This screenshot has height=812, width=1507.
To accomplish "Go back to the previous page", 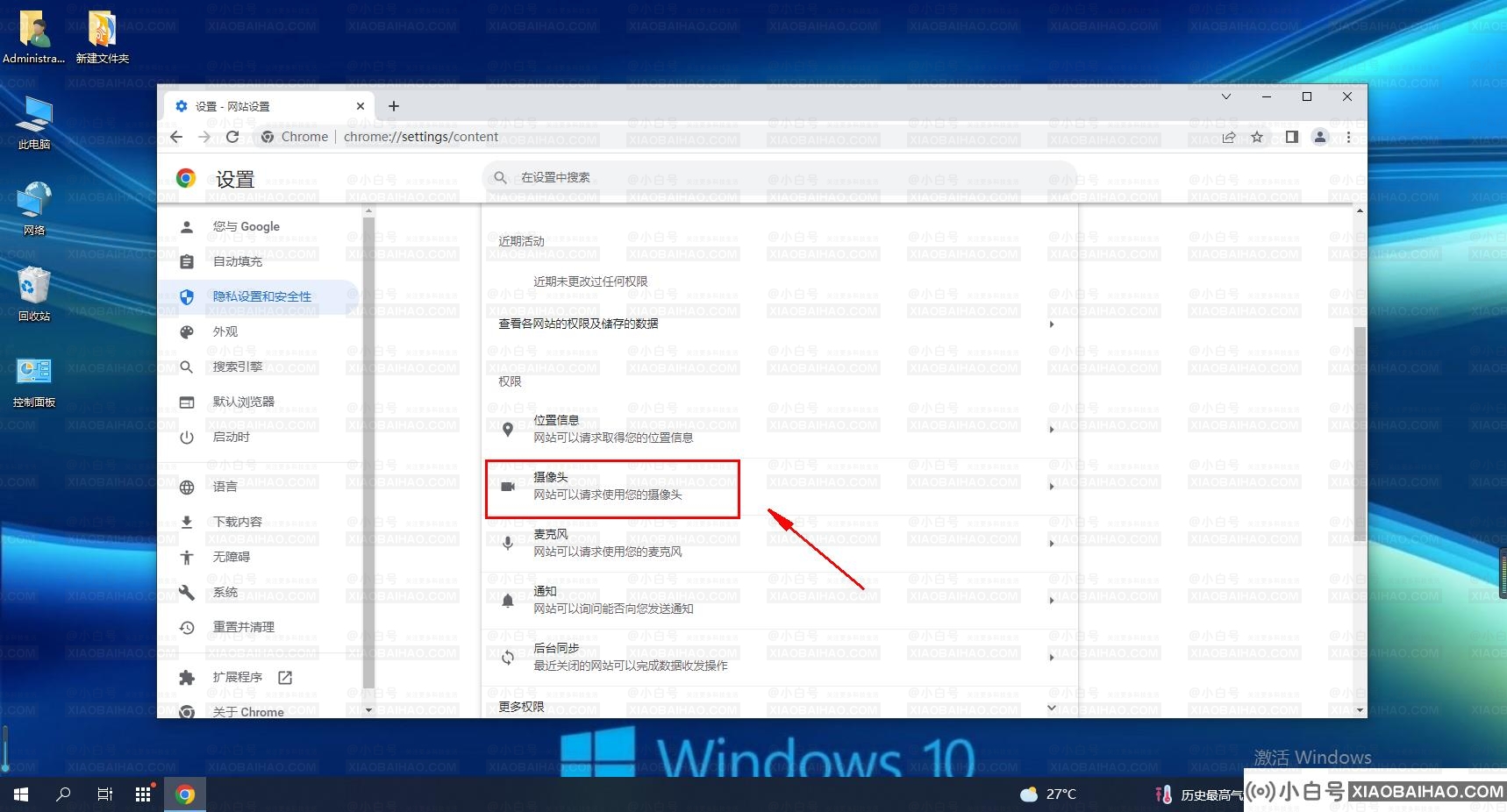I will (x=176, y=137).
